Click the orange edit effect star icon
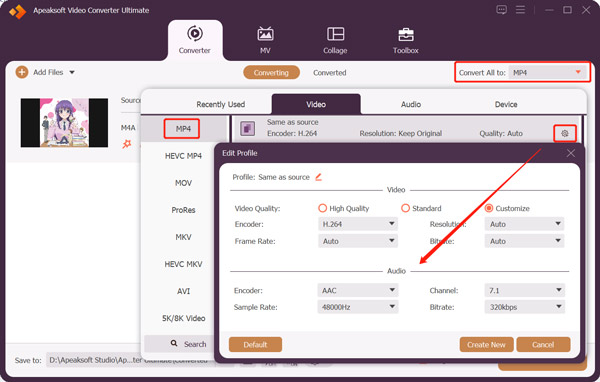The height and width of the screenshot is (382, 600). pos(127,144)
